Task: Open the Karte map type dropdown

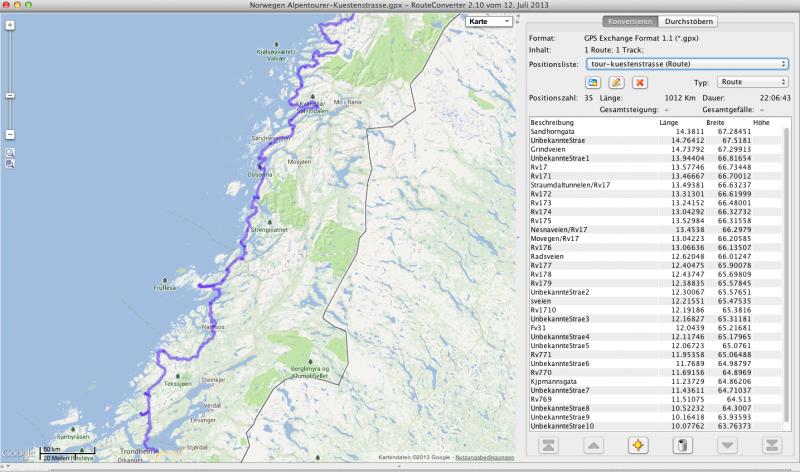Action: pyautogui.click(x=490, y=21)
